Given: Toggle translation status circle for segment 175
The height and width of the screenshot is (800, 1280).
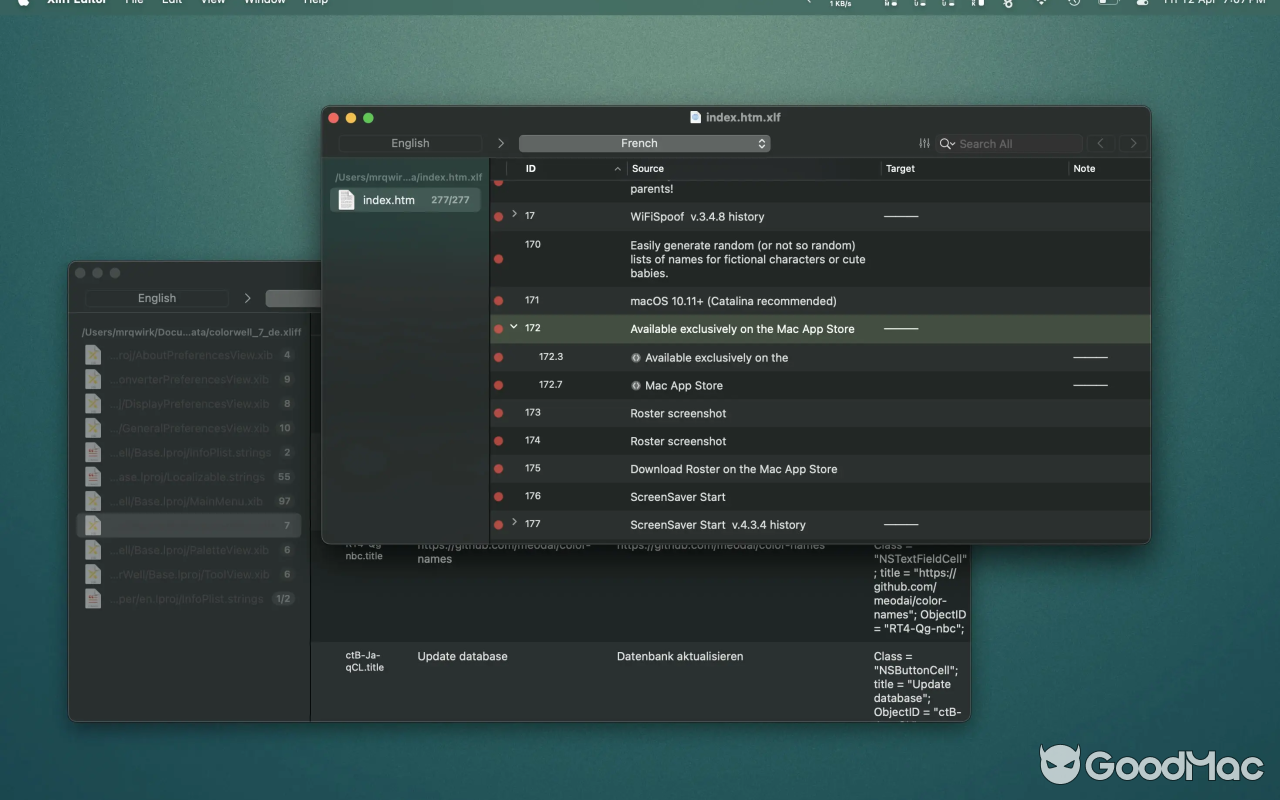Looking at the screenshot, I should 497,469.
